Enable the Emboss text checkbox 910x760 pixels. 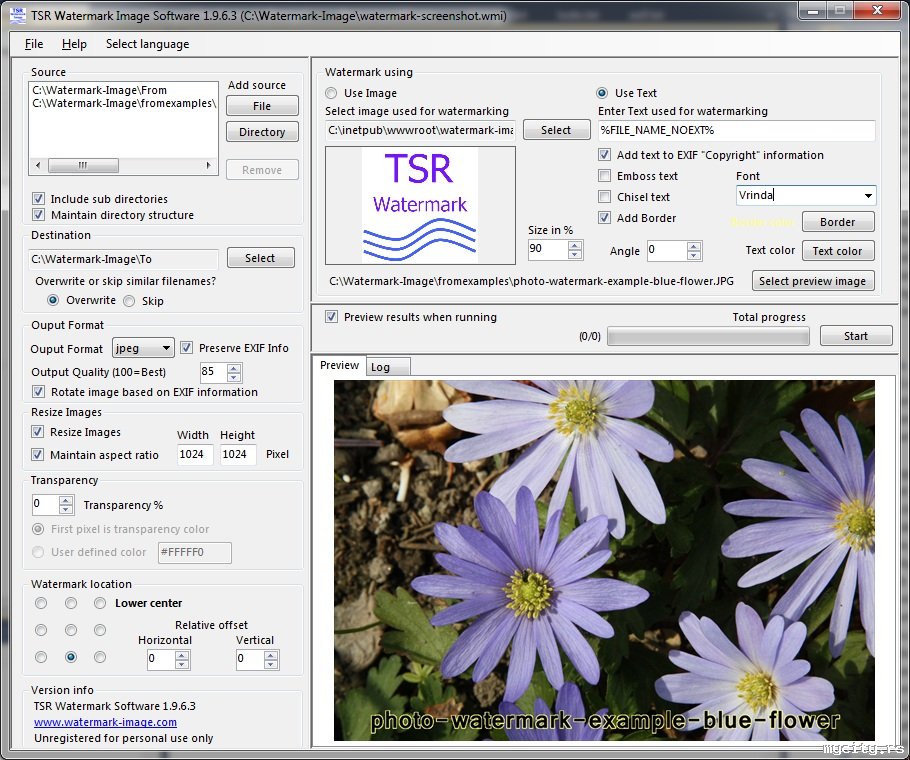click(605, 176)
